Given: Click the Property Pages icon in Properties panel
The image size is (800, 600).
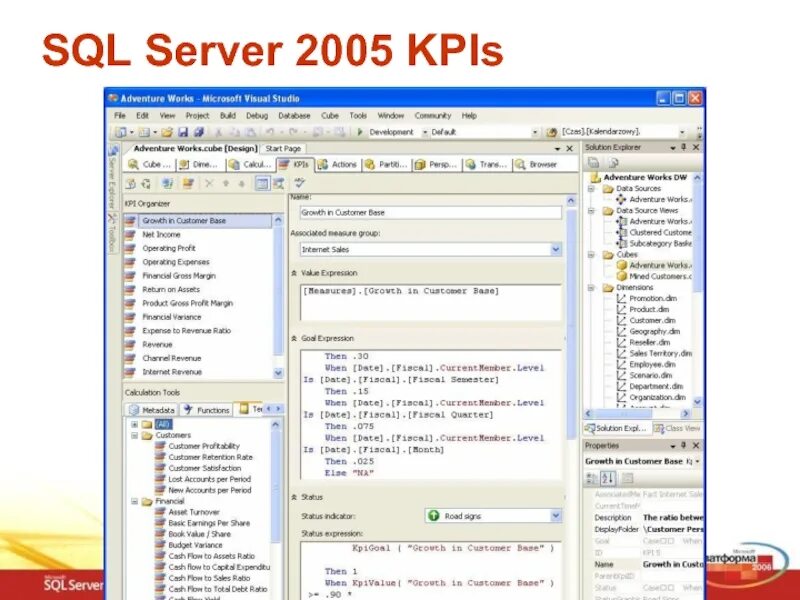Looking at the screenshot, I should tap(628, 478).
